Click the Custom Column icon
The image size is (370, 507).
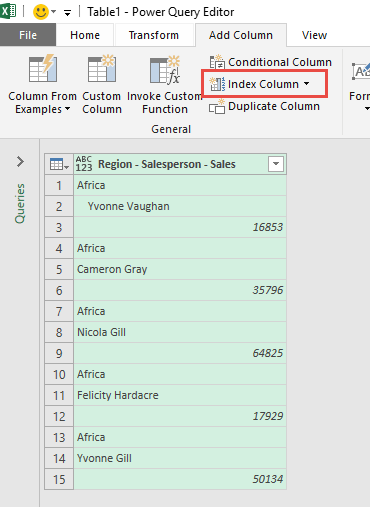tap(102, 68)
